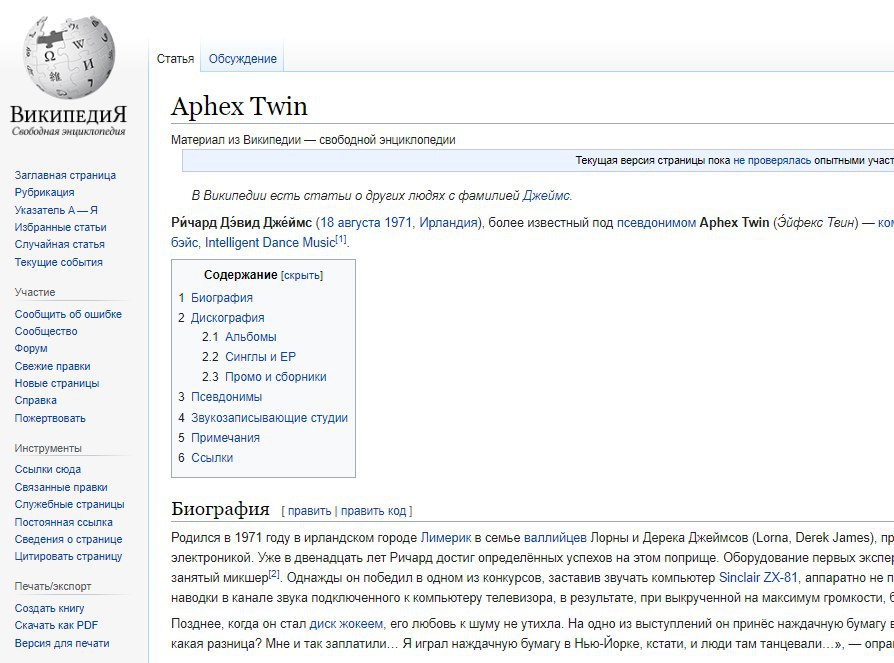
Task: Open Сведения о странице
Action: pos(68,539)
